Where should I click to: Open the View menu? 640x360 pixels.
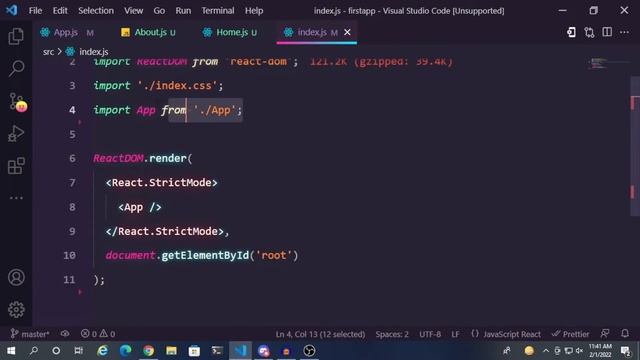[133, 11]
